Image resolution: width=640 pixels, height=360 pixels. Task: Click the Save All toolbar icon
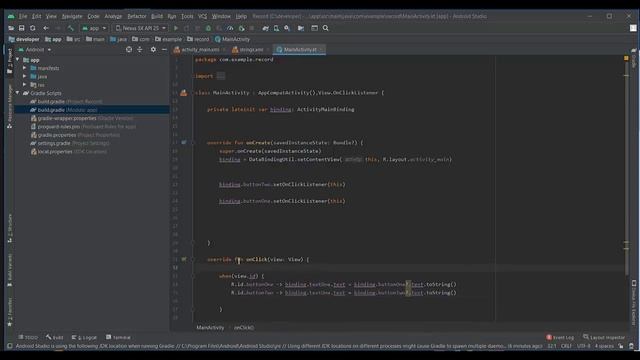[x=22, y=28]
